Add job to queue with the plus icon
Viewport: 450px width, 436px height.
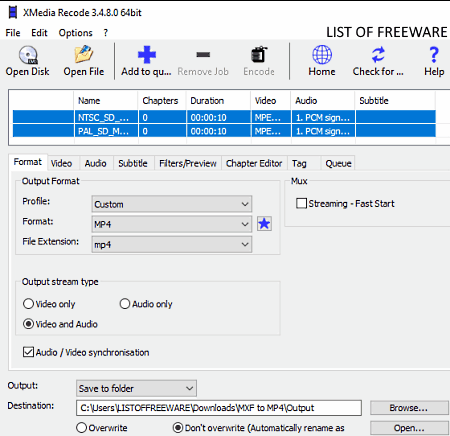point(147,55)
